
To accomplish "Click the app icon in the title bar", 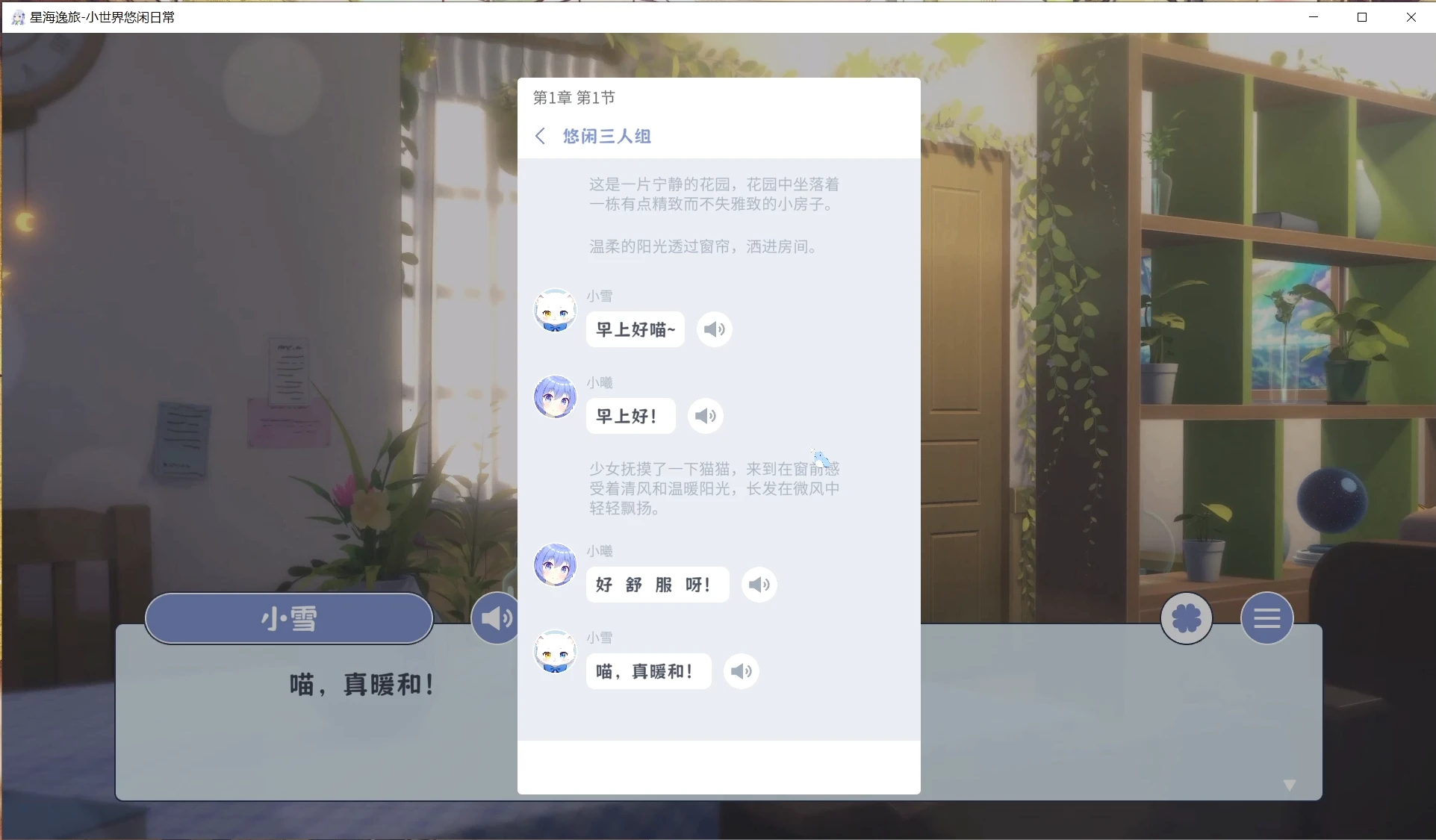I will (x=18, y=17).
